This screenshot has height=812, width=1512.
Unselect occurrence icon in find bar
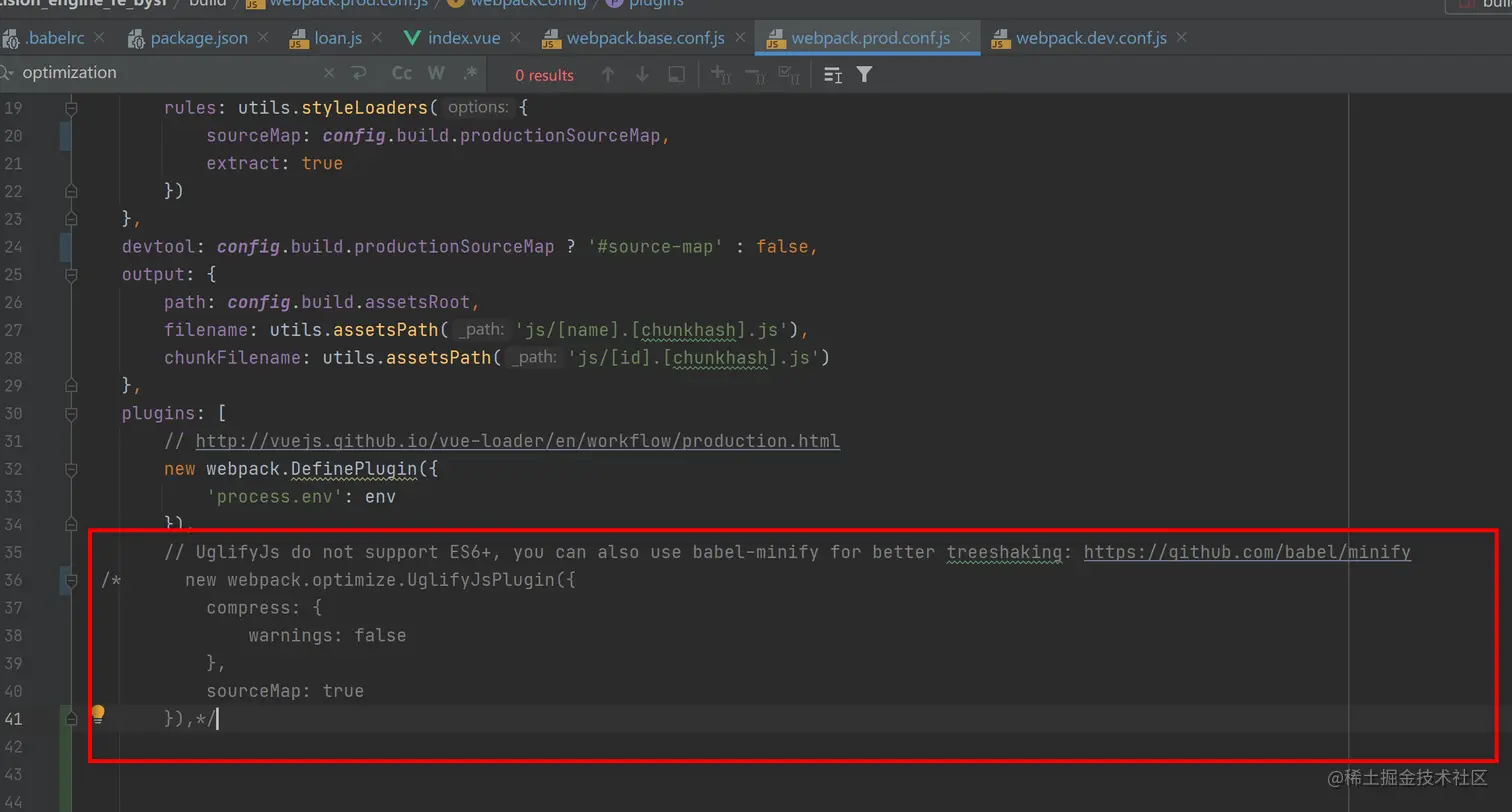755,74
